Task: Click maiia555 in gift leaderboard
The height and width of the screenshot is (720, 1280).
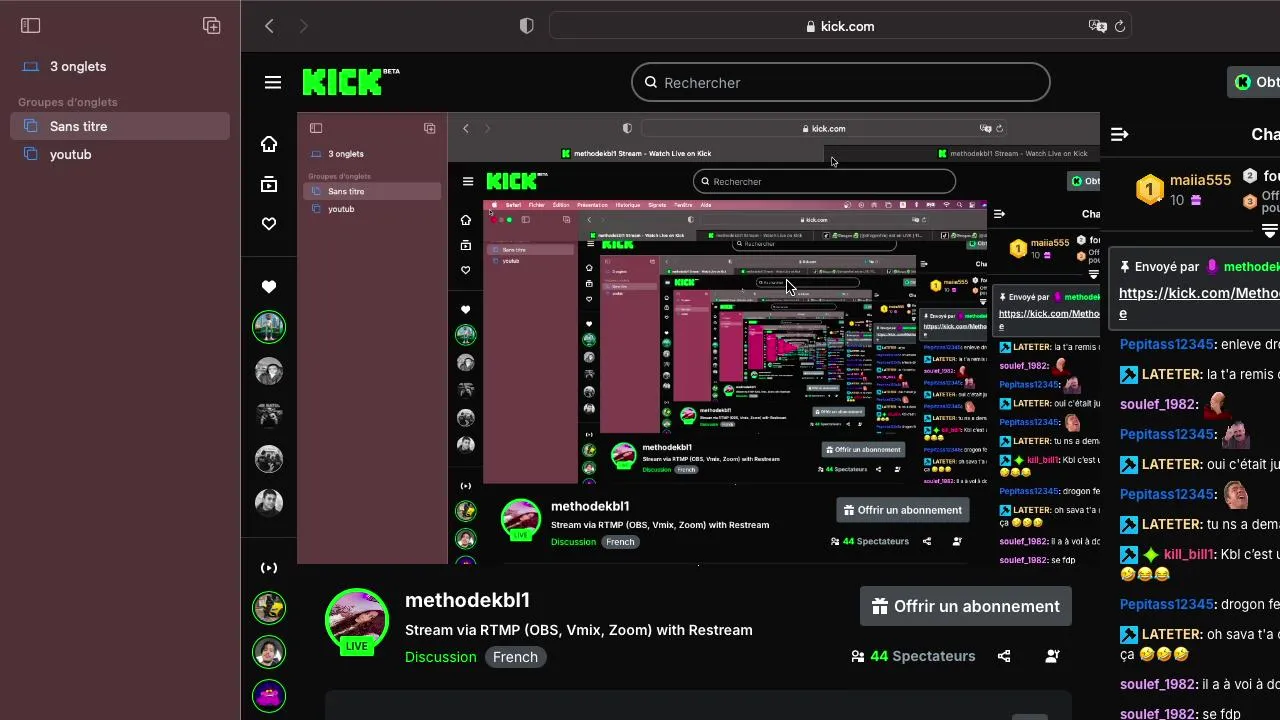Action: pos(1200,180)
